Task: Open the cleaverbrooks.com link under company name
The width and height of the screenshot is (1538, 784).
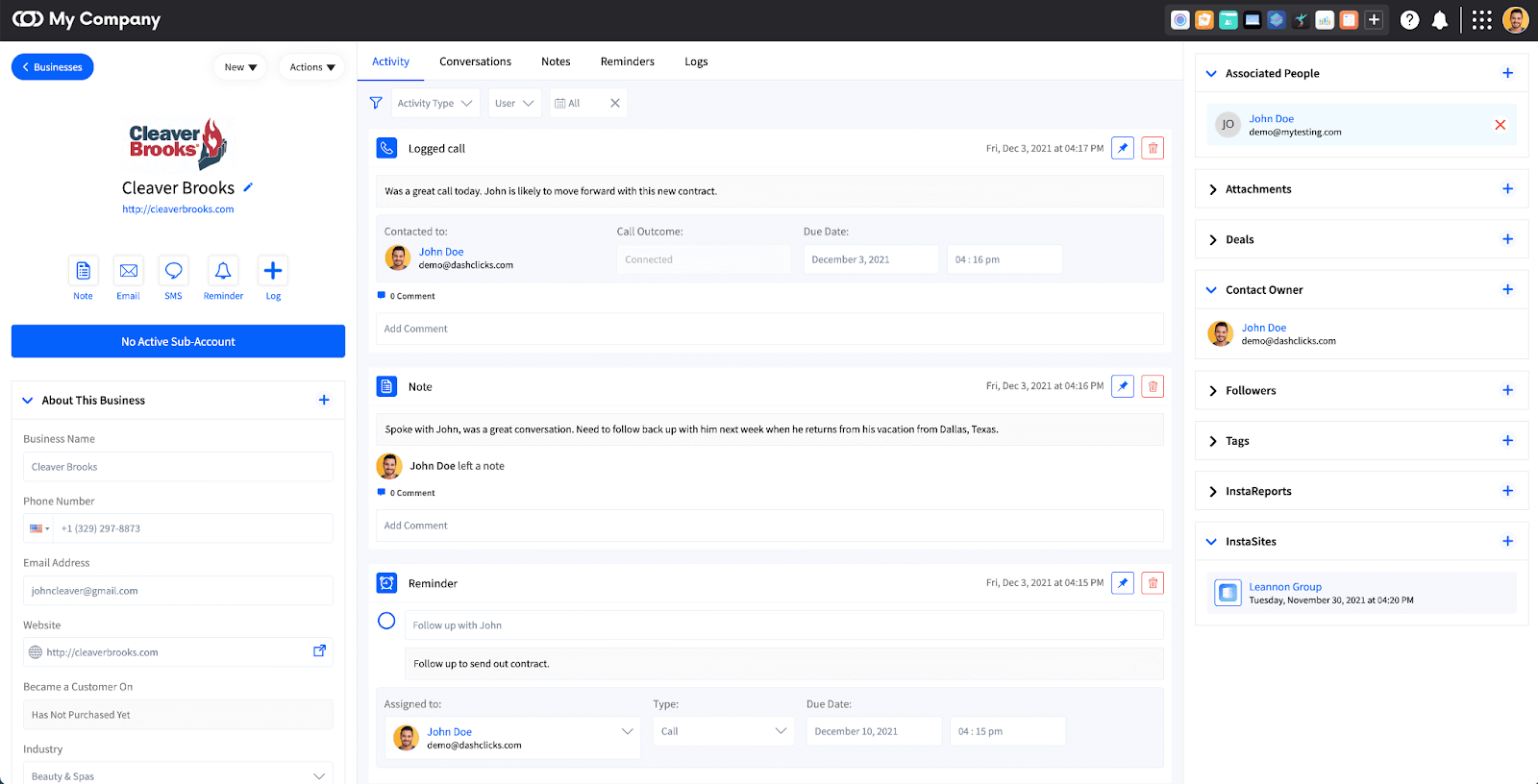Action: [x=178, y=209]
